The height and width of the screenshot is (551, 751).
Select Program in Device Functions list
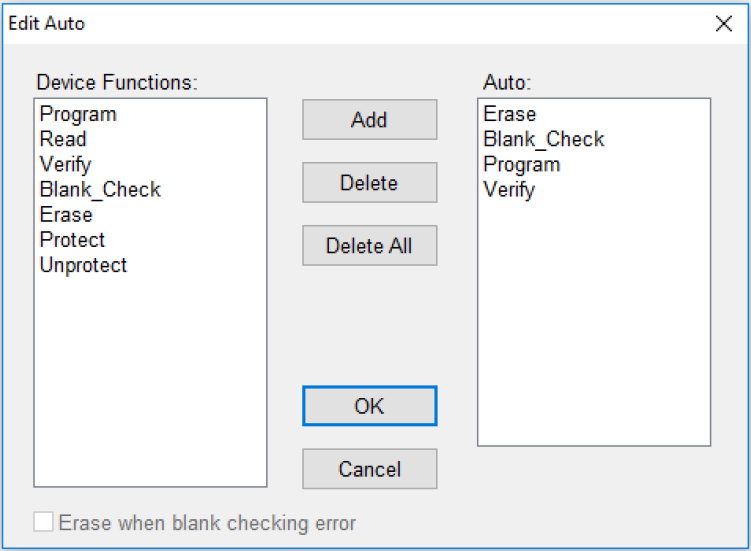(x=78, y=114)
